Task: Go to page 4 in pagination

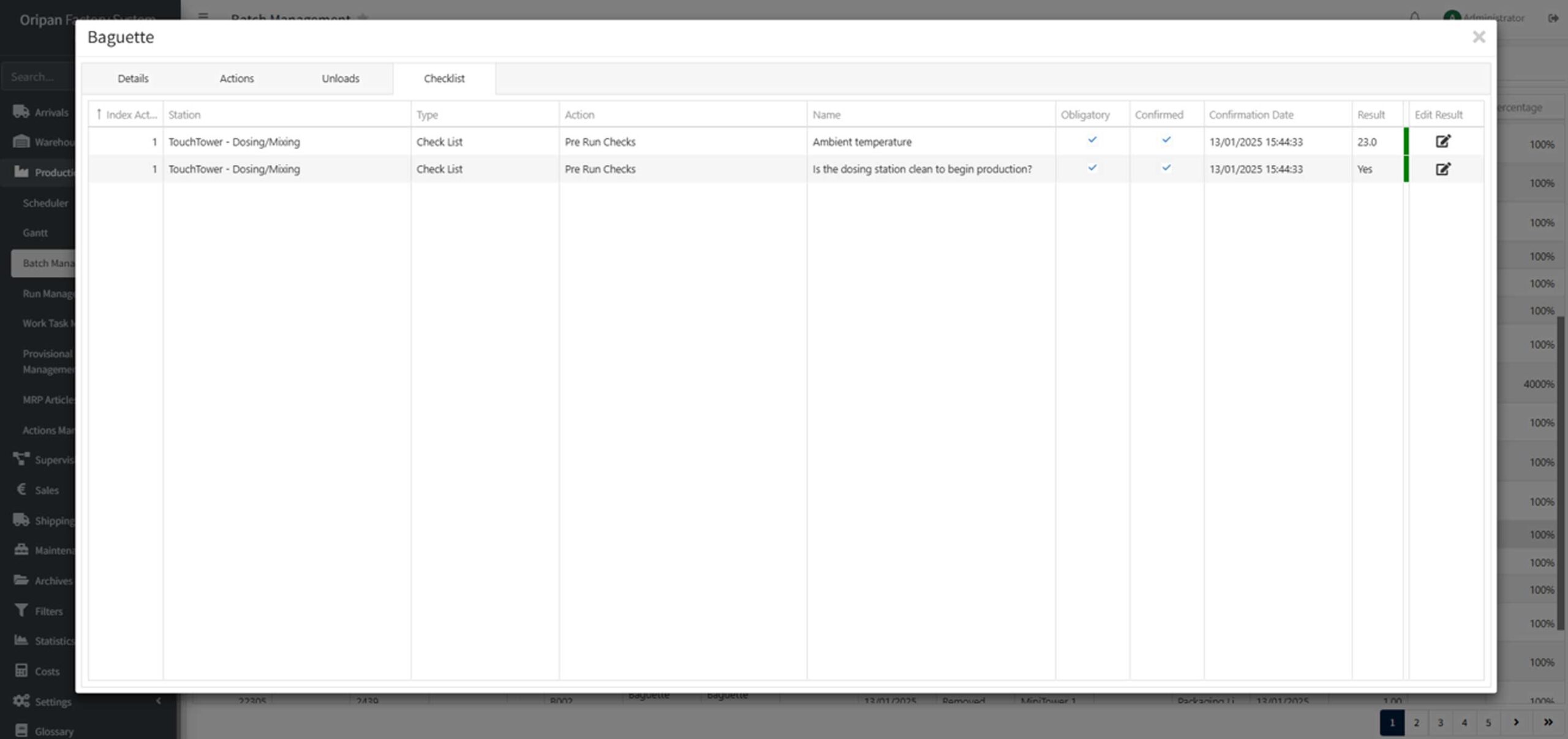Action: tap(1464, 722)
